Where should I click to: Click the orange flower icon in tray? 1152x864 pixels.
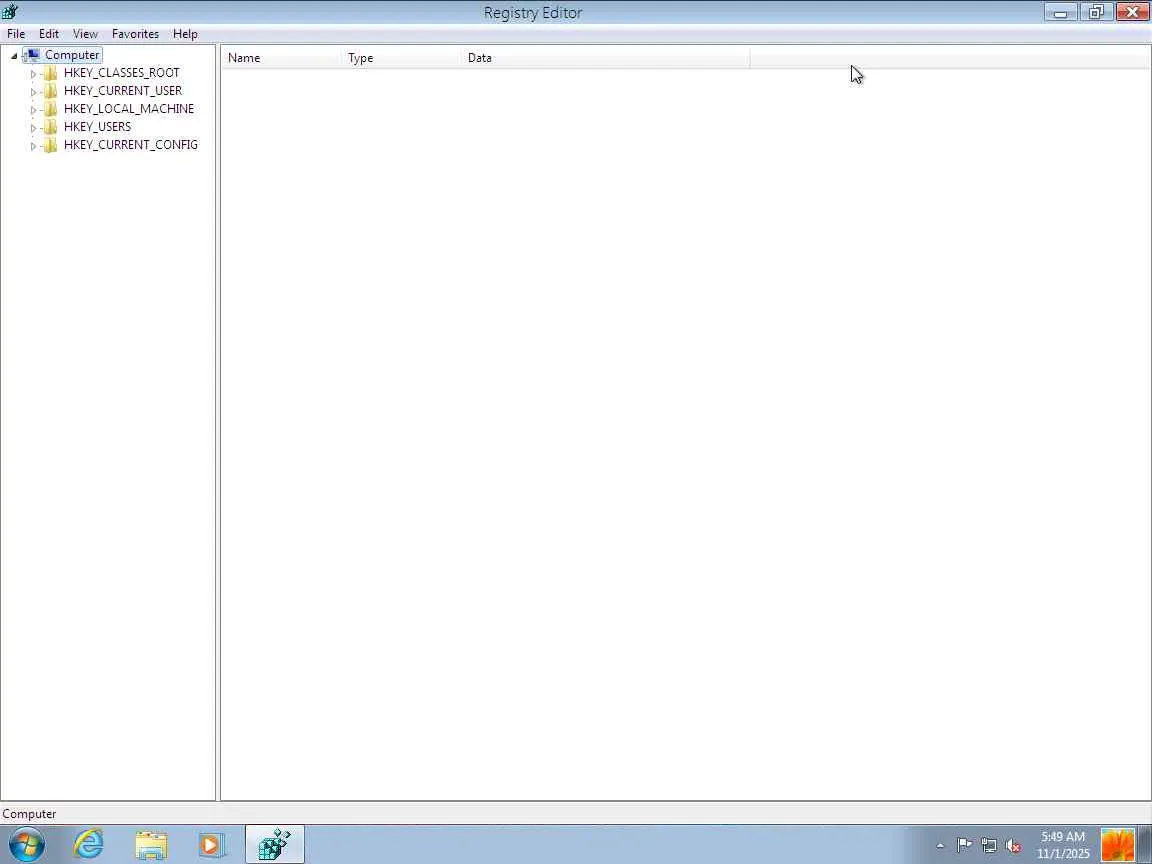pos(1117,845)
